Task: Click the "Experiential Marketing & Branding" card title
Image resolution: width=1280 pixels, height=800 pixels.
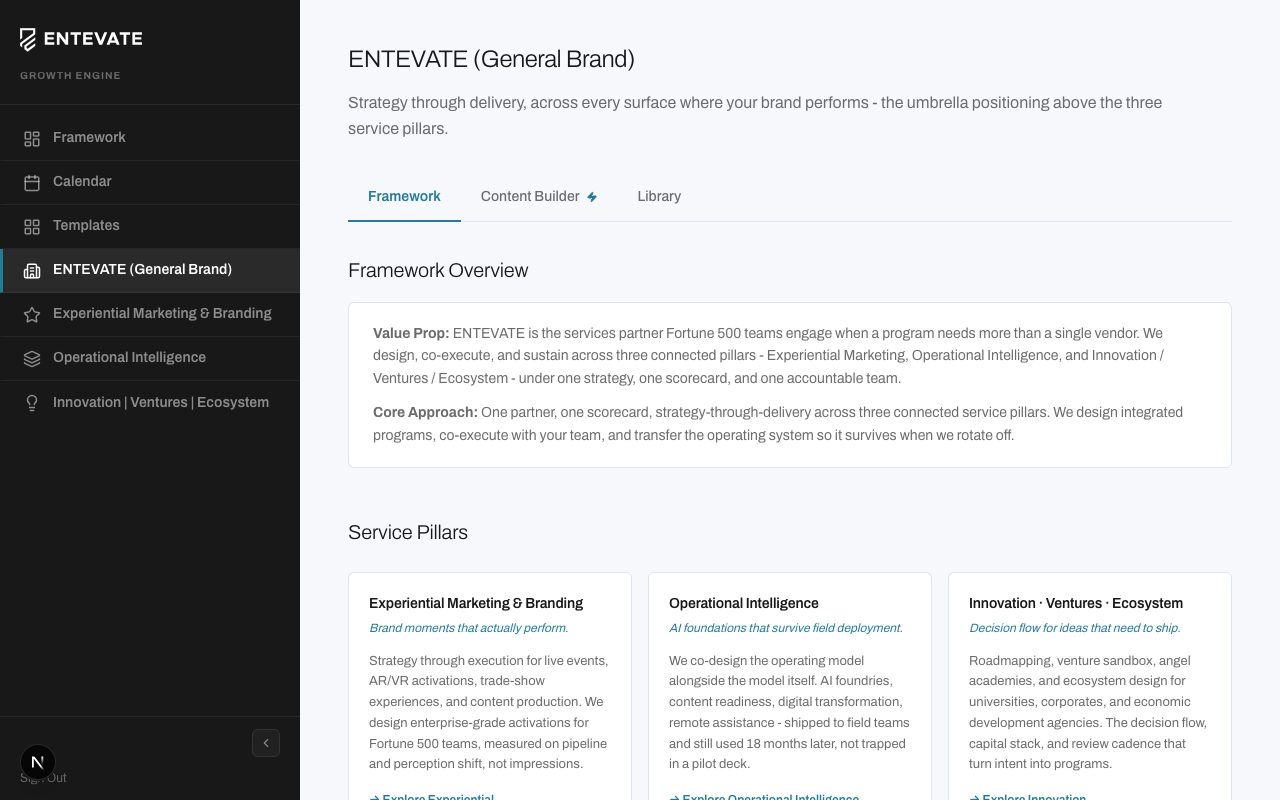Action: coord(476,603)
